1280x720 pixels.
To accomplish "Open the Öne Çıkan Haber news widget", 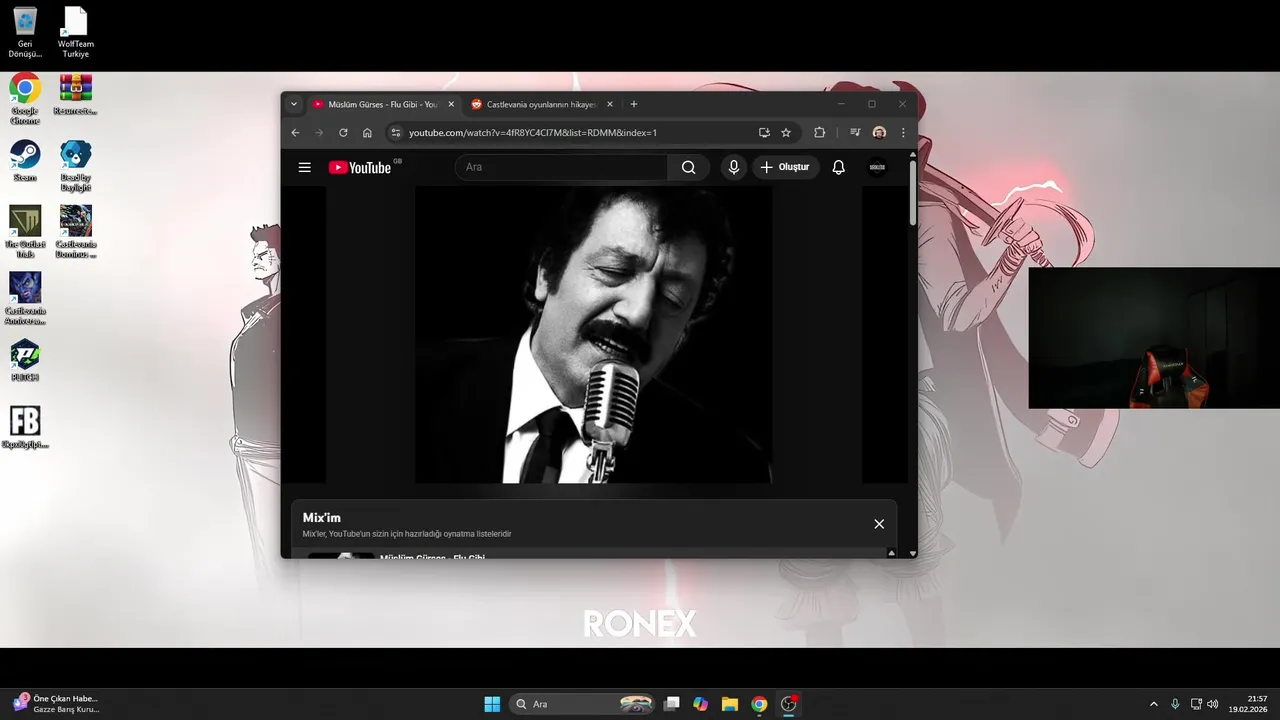I will tap(58, 704).
